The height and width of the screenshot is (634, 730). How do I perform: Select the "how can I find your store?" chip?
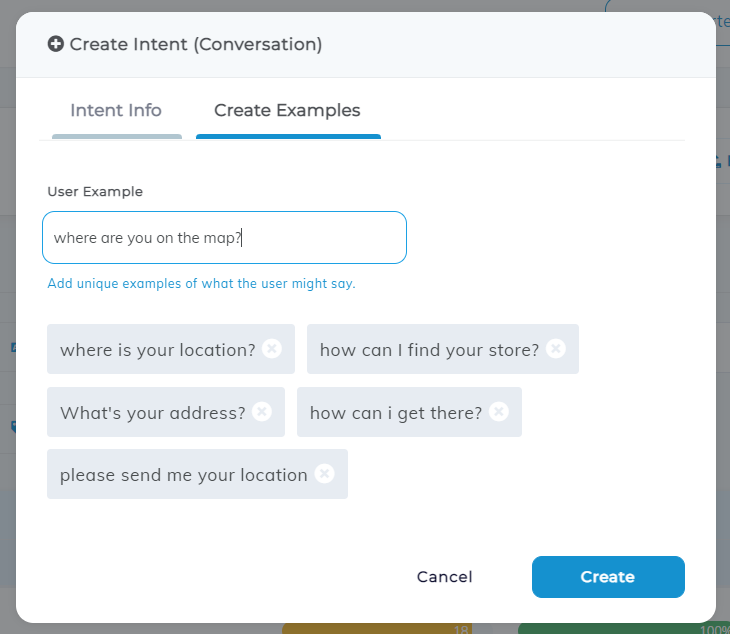[x=443, y=349]
